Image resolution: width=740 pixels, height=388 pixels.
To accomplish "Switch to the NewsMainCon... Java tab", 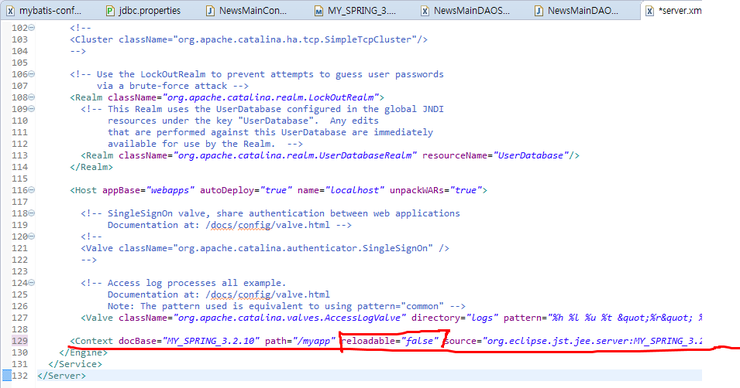I will [x=246, y=10].
